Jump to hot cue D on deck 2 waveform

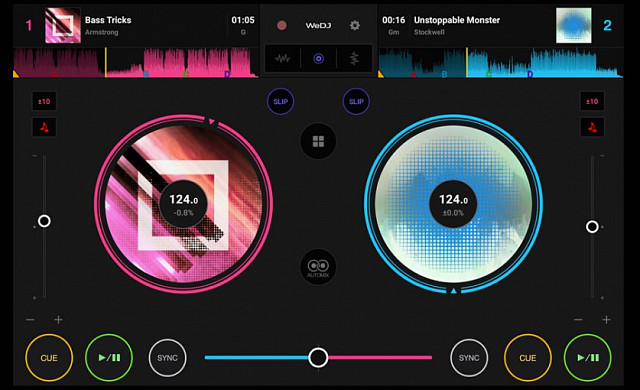(x=530, y=74)
